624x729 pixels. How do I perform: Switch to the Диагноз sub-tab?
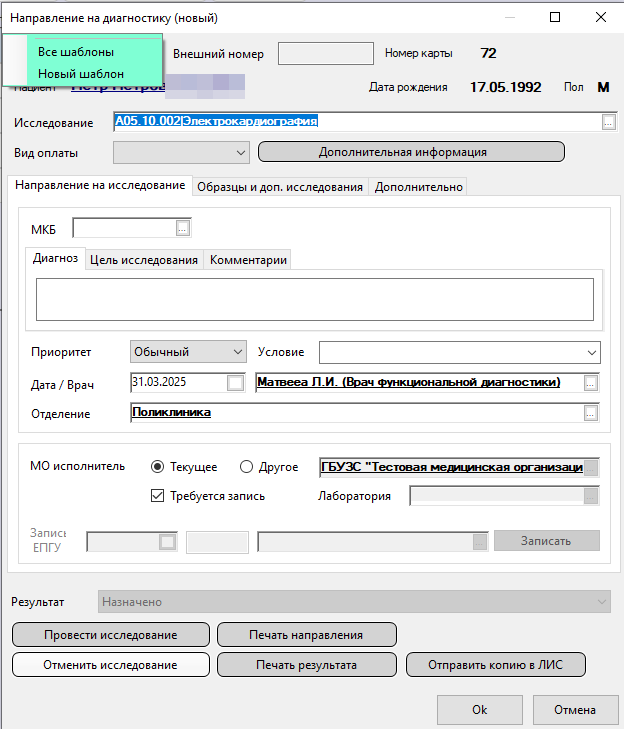point(55,258)
